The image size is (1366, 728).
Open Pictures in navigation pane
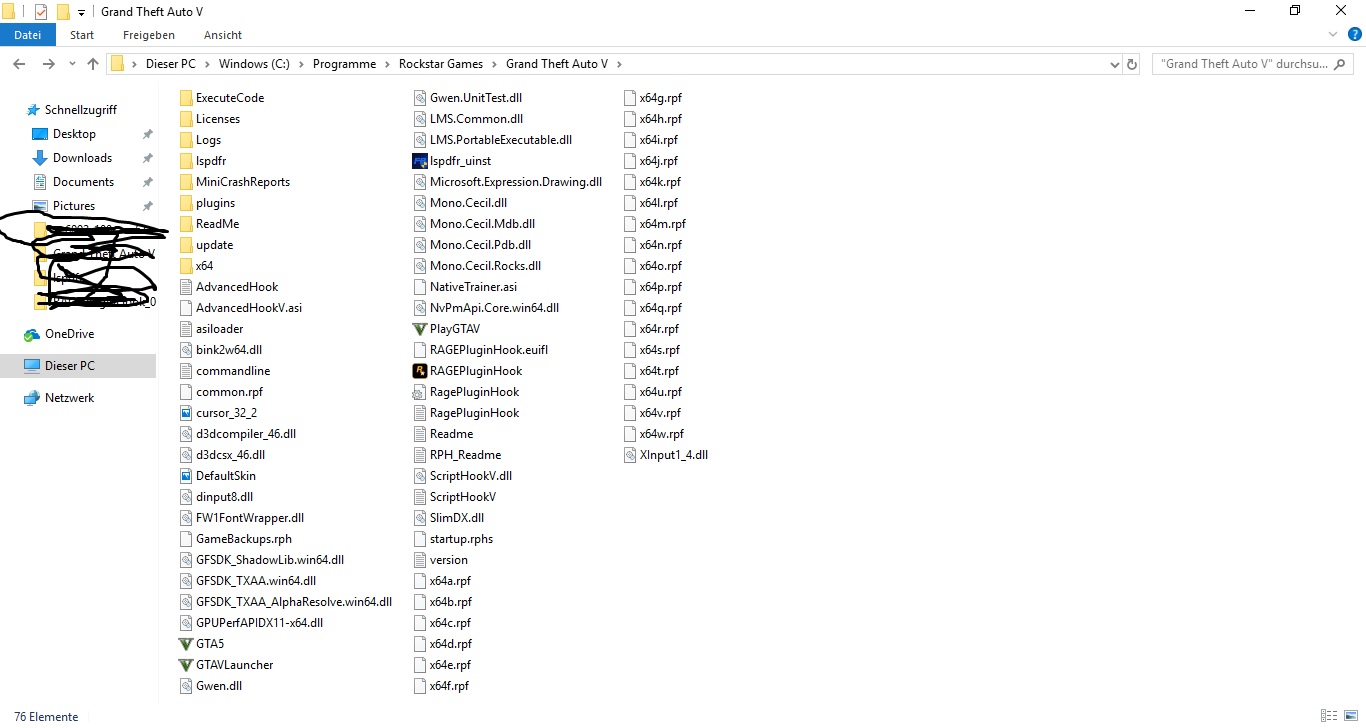tap(74, 206)
